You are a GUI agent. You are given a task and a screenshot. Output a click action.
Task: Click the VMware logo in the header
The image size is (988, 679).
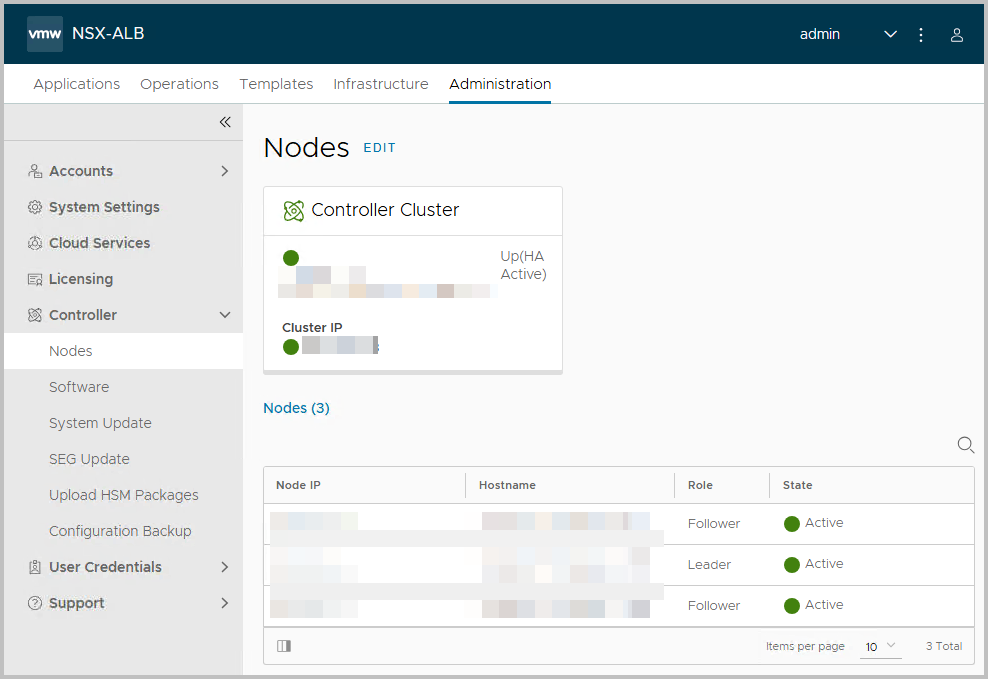pyautogui.click(x=45, y=34)
